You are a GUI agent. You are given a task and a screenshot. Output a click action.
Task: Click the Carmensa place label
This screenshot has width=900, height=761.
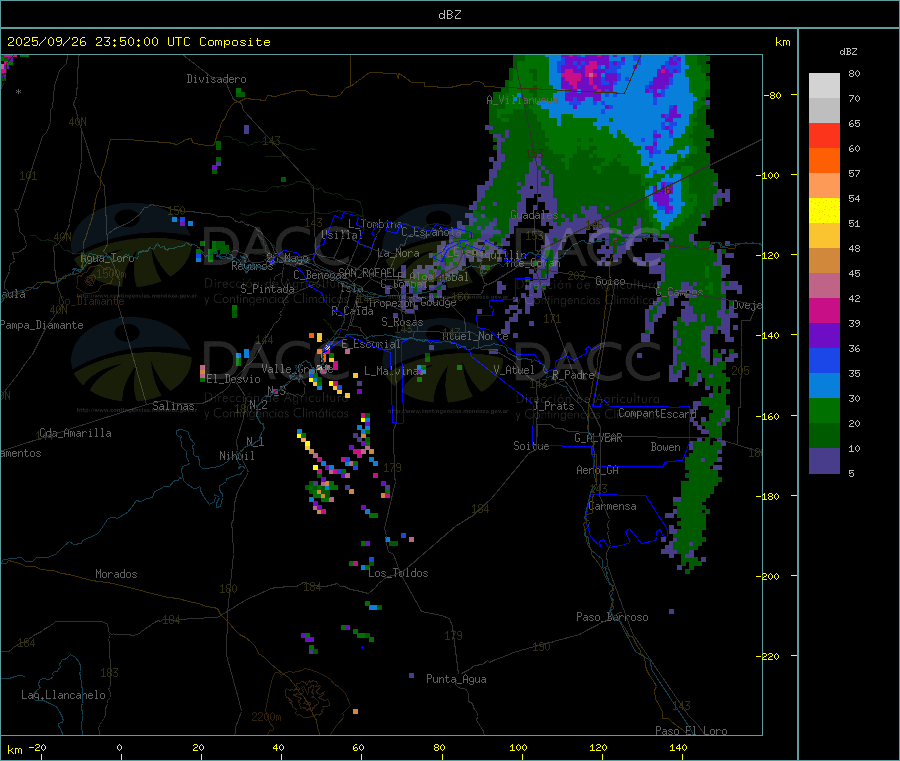[x=612, y=507]
